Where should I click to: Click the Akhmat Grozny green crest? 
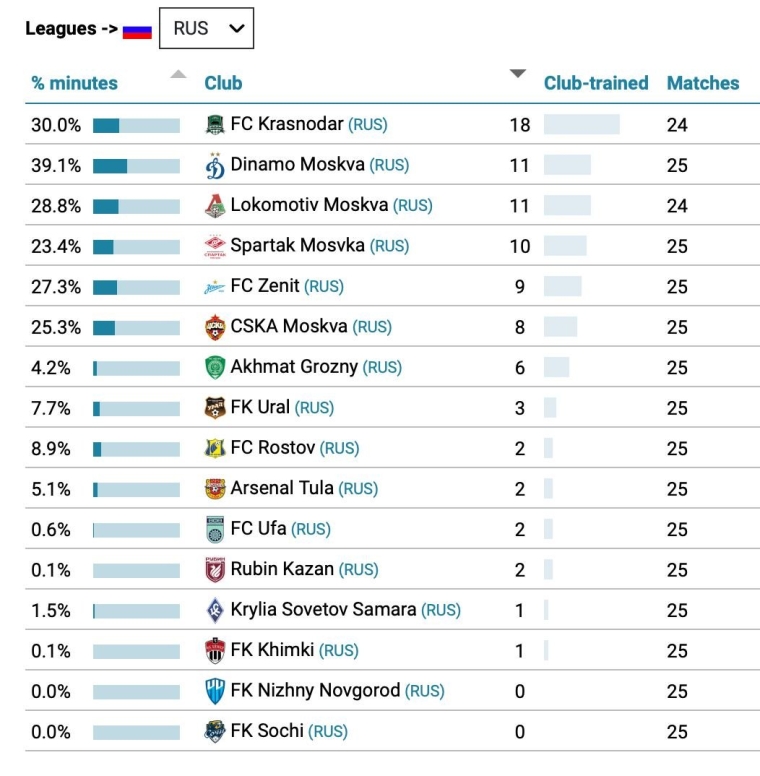point(215,368)
